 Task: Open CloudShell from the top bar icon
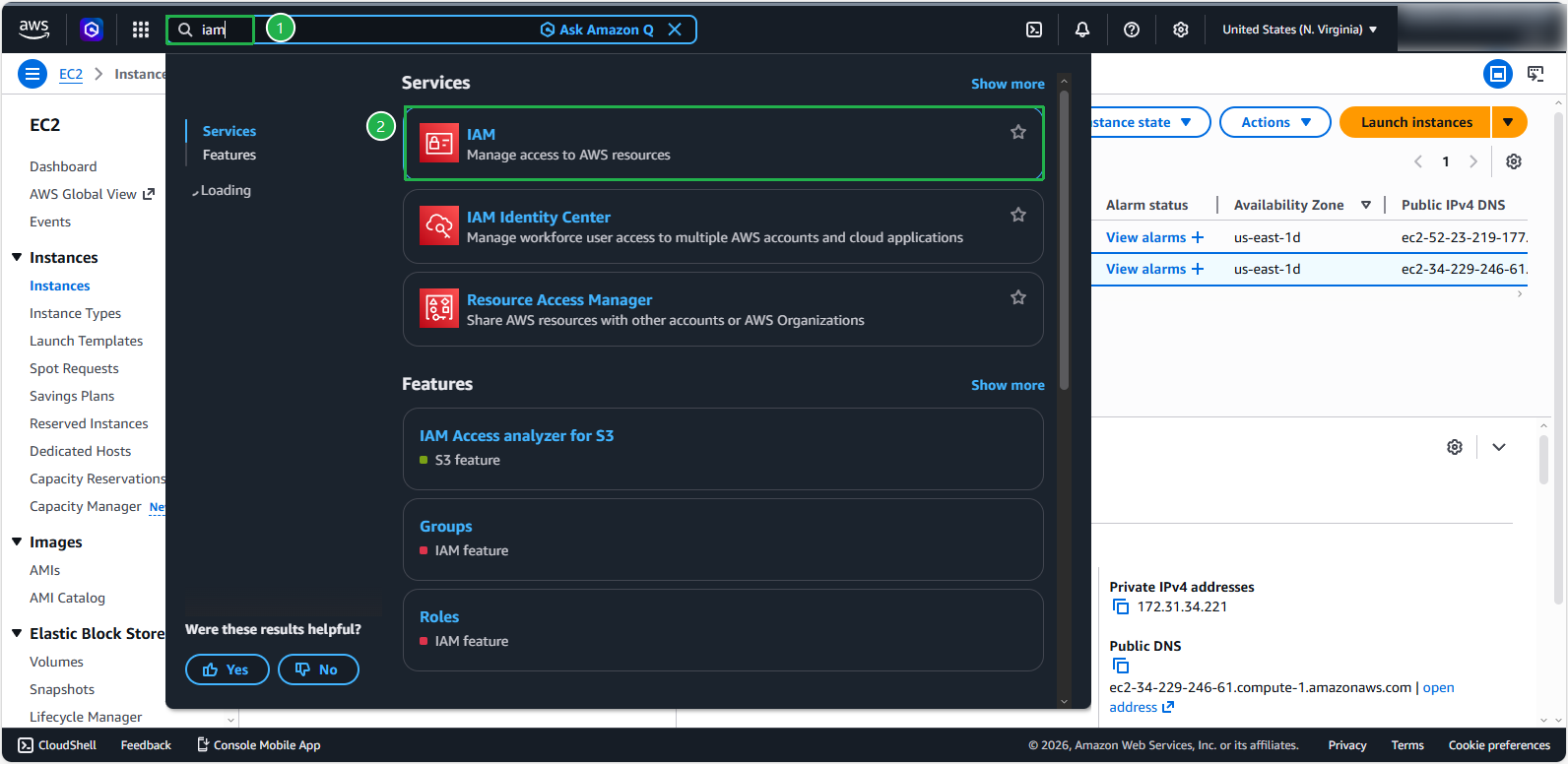[1034, 30]
